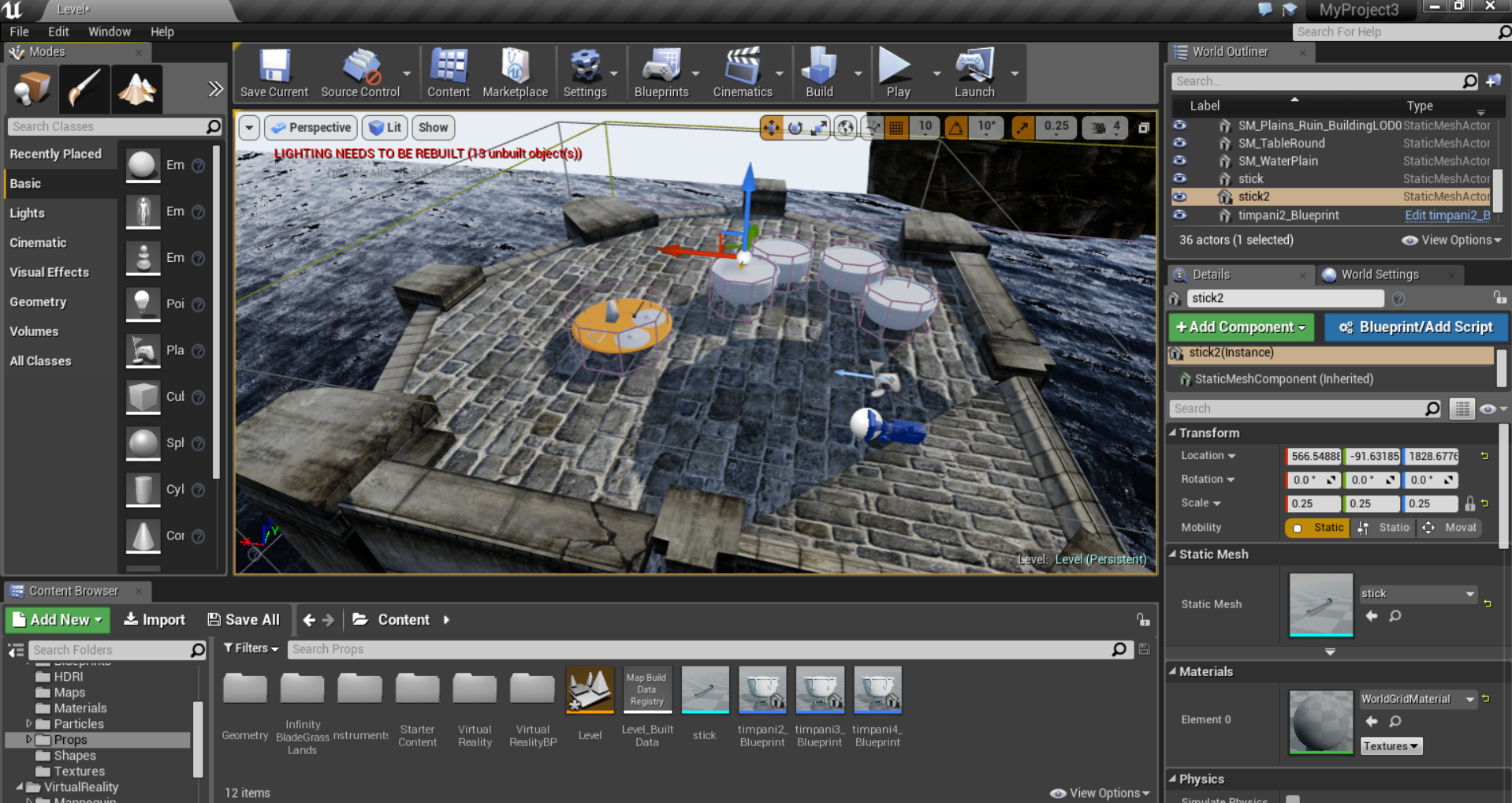Click the Launch toolbar icon
This screenshot has width=1512, height=803.
click(x=974, y=73)
